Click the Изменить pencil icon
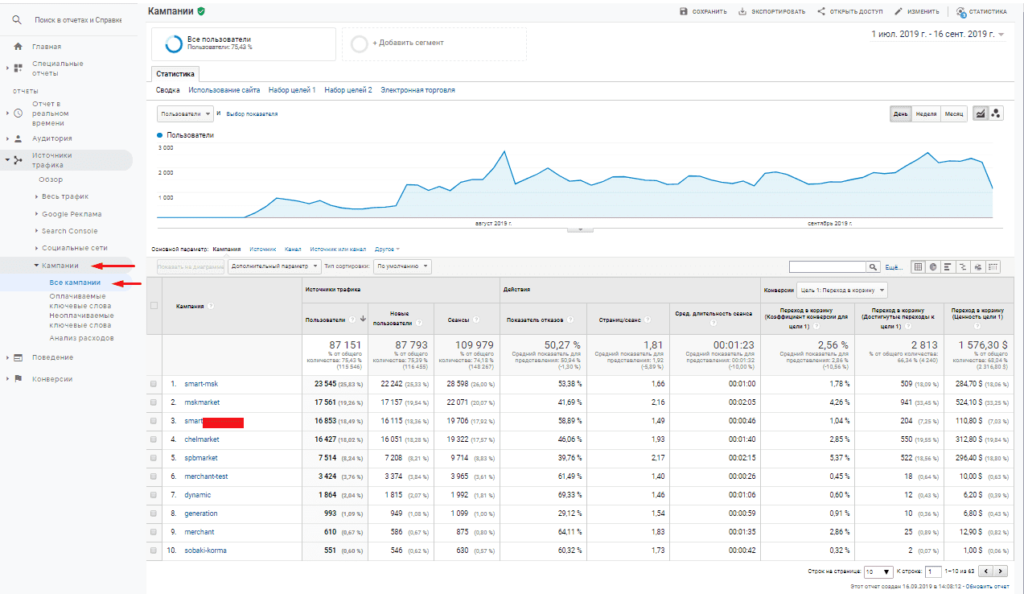This screenshot has width=1024, height=594. tap(897, 12)
